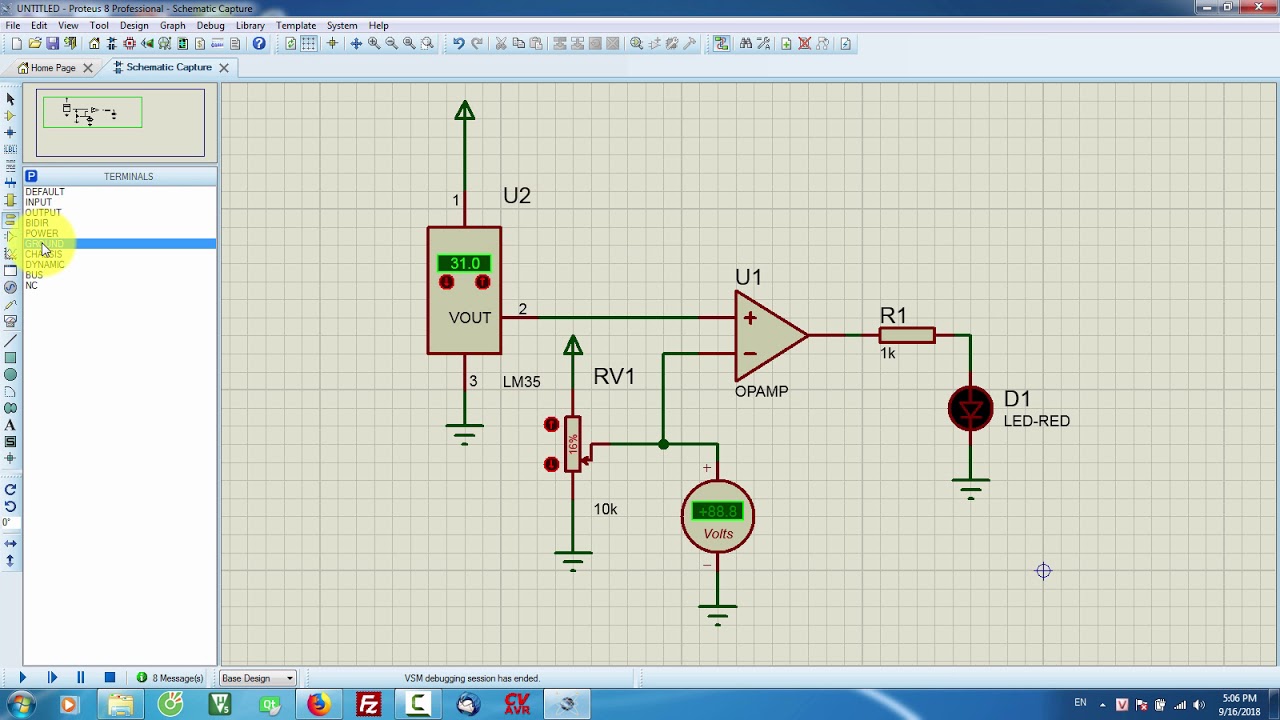The image size is (1280, 720).
Task: Click the 8 Message(s) status indicator
Action: pos(171,678)
